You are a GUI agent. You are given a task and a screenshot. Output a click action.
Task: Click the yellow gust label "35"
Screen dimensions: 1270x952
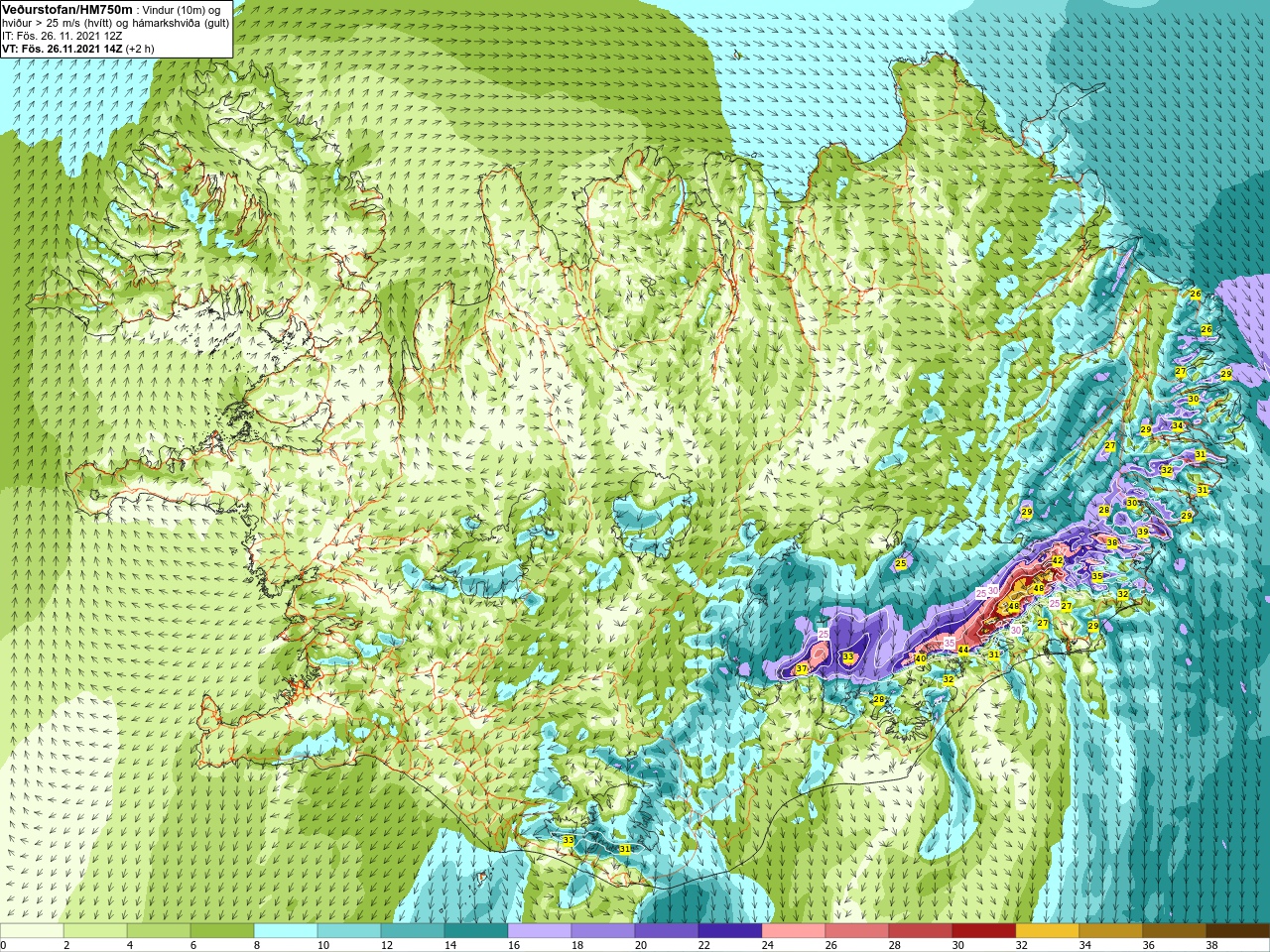coord(1097,576)
